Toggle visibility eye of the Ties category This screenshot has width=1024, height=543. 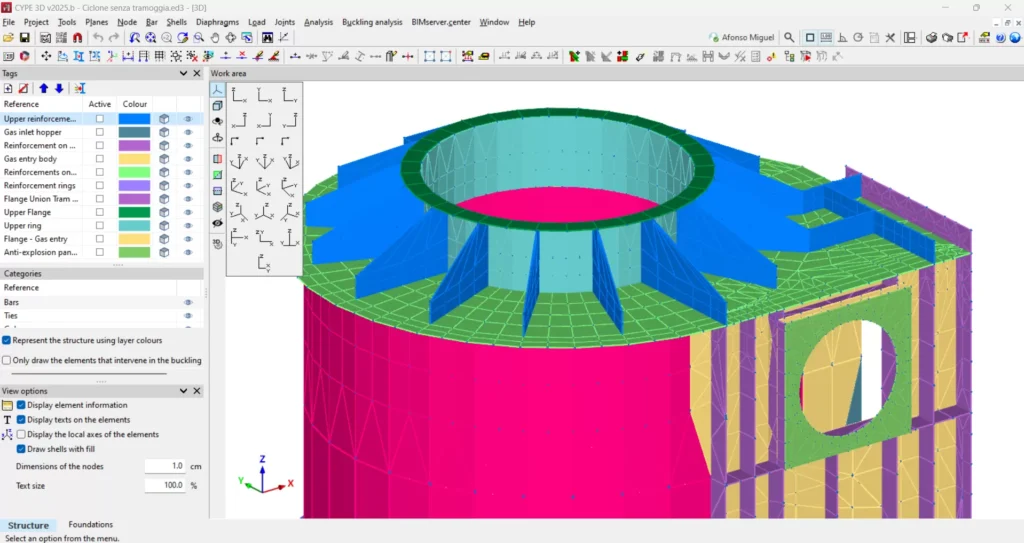(188, 316)
